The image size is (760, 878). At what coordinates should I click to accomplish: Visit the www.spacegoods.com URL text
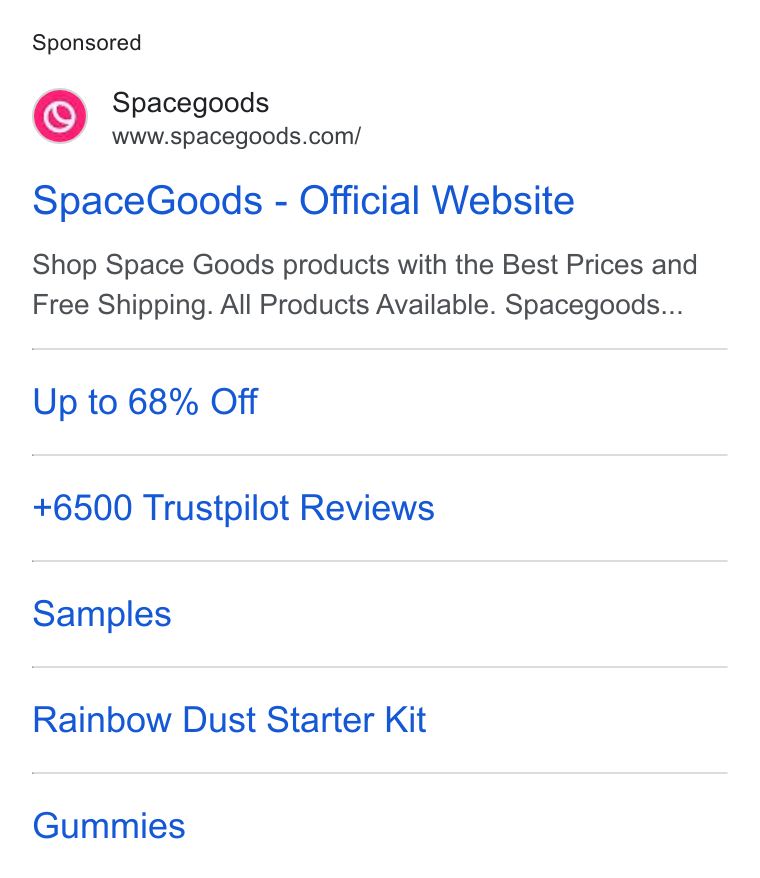236,137
